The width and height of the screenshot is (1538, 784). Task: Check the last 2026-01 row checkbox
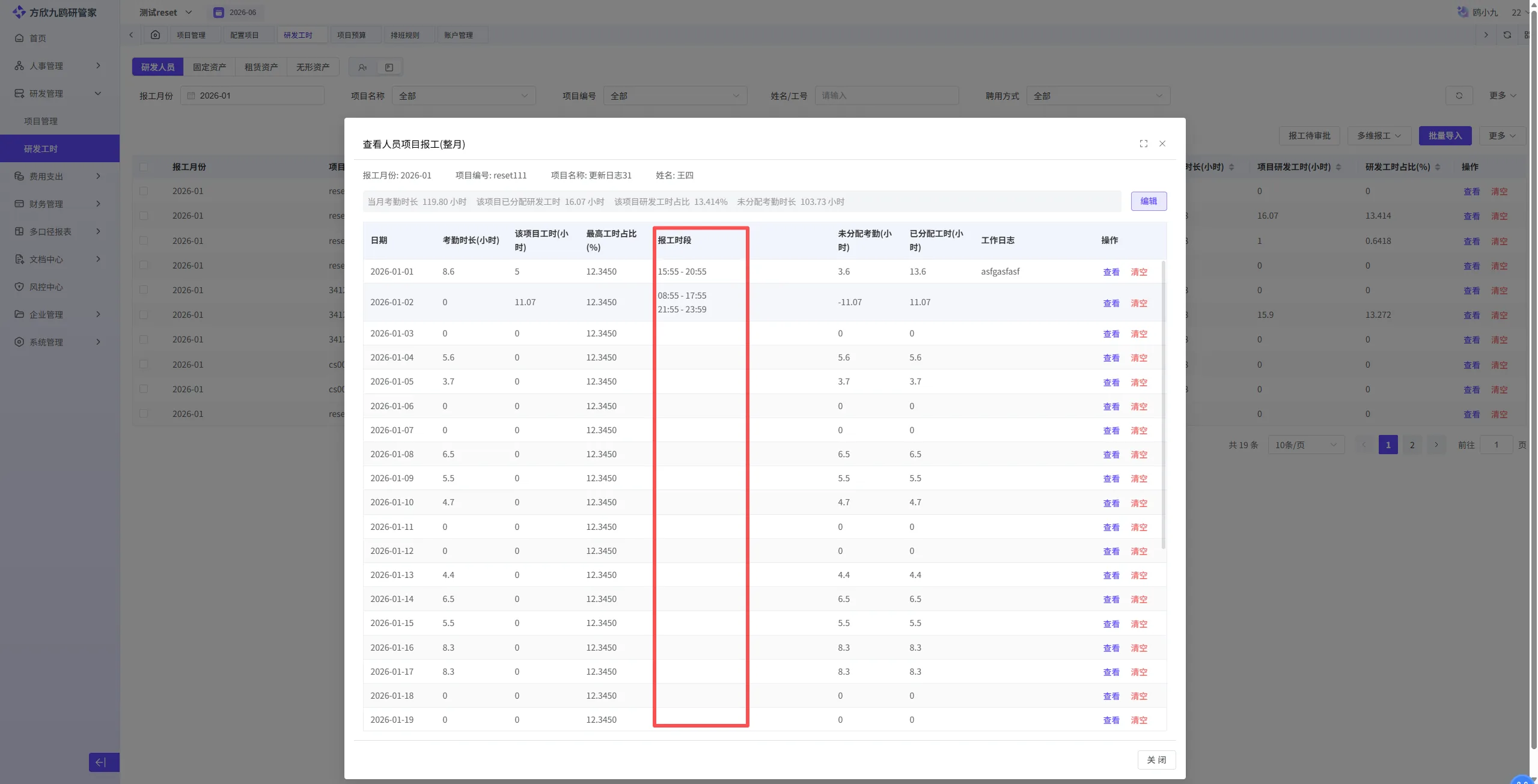coord(144,413)
